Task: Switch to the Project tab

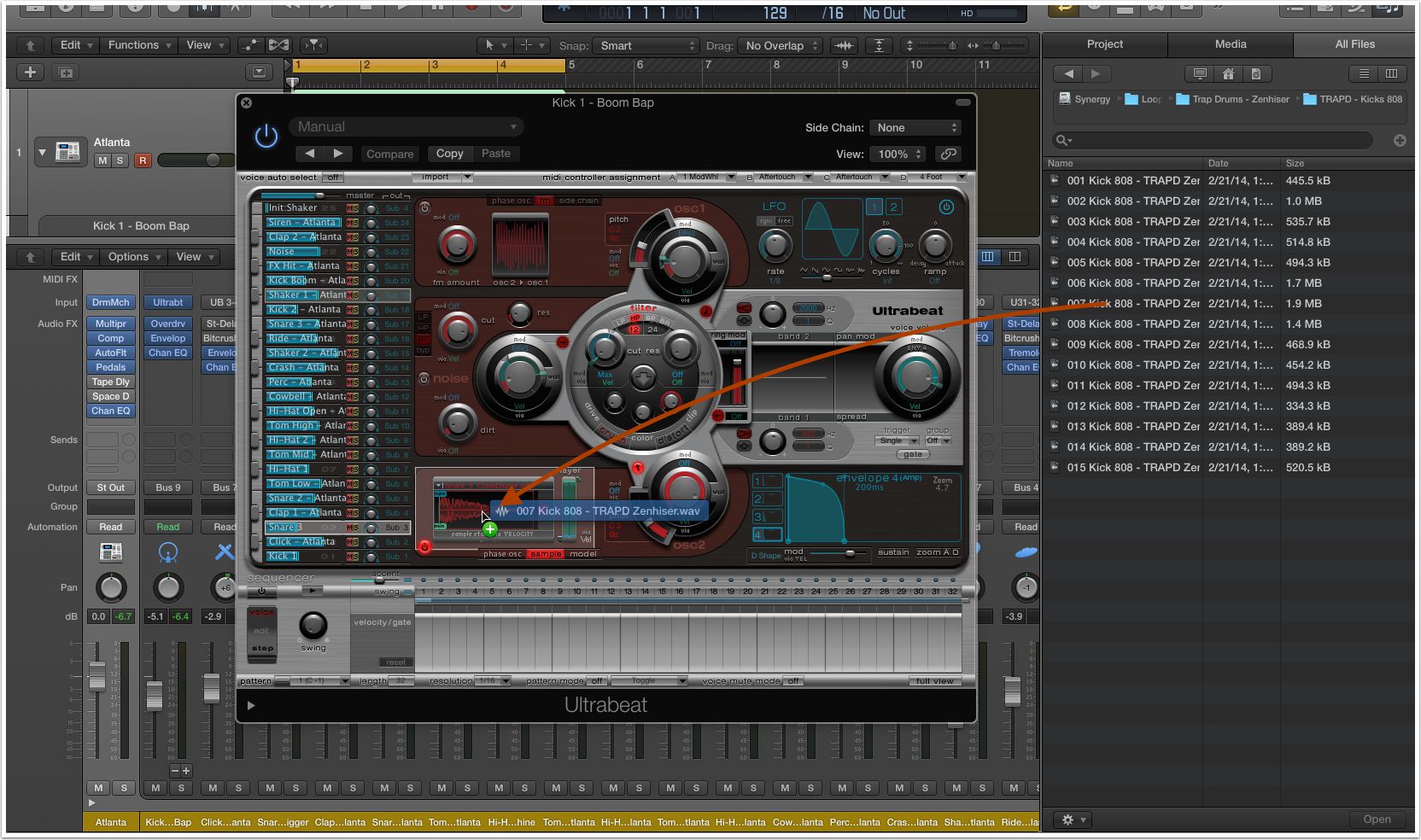Action: click(1104, 44)
